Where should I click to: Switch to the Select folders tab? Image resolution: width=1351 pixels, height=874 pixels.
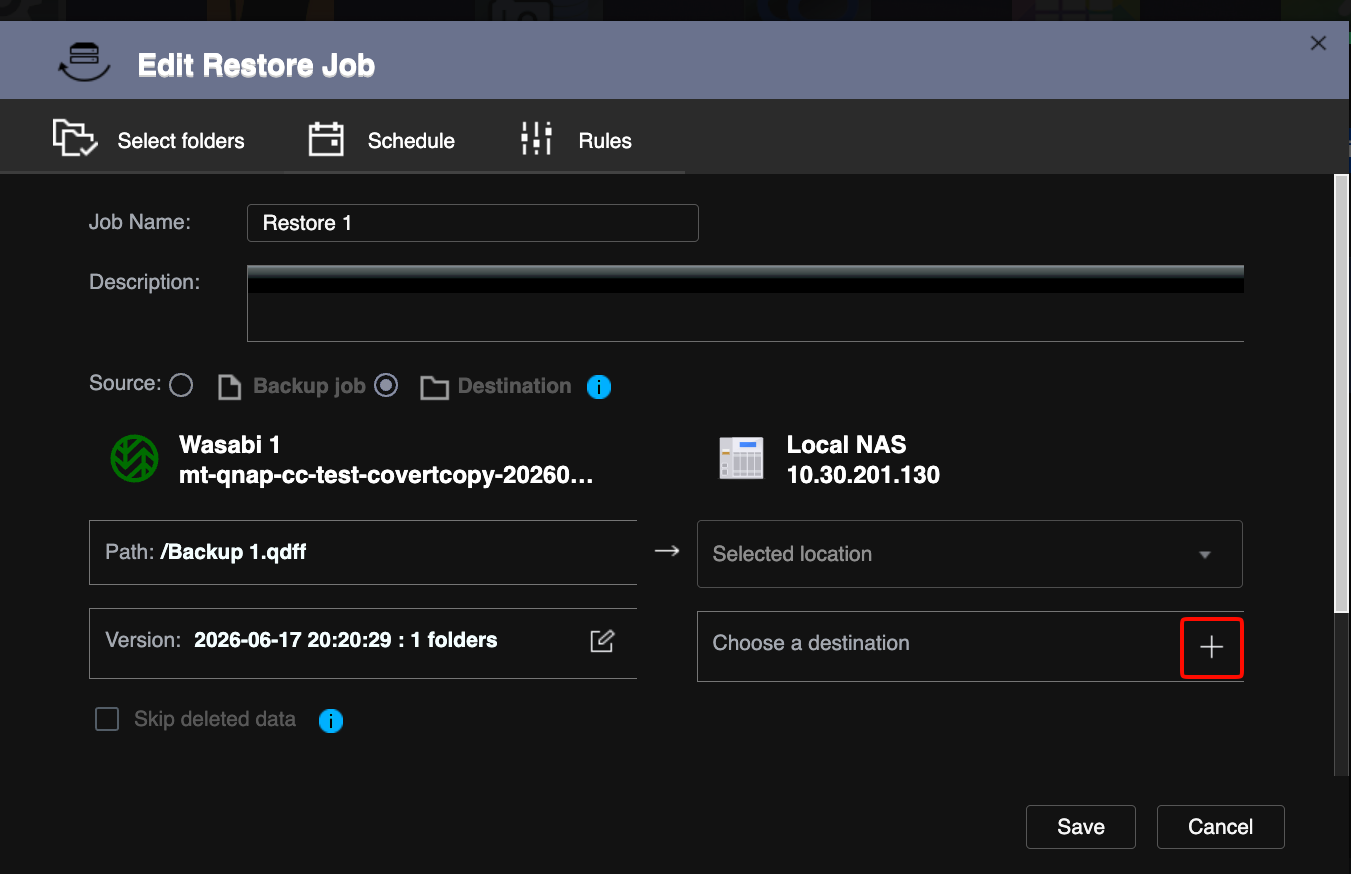[x=149, y=139]
